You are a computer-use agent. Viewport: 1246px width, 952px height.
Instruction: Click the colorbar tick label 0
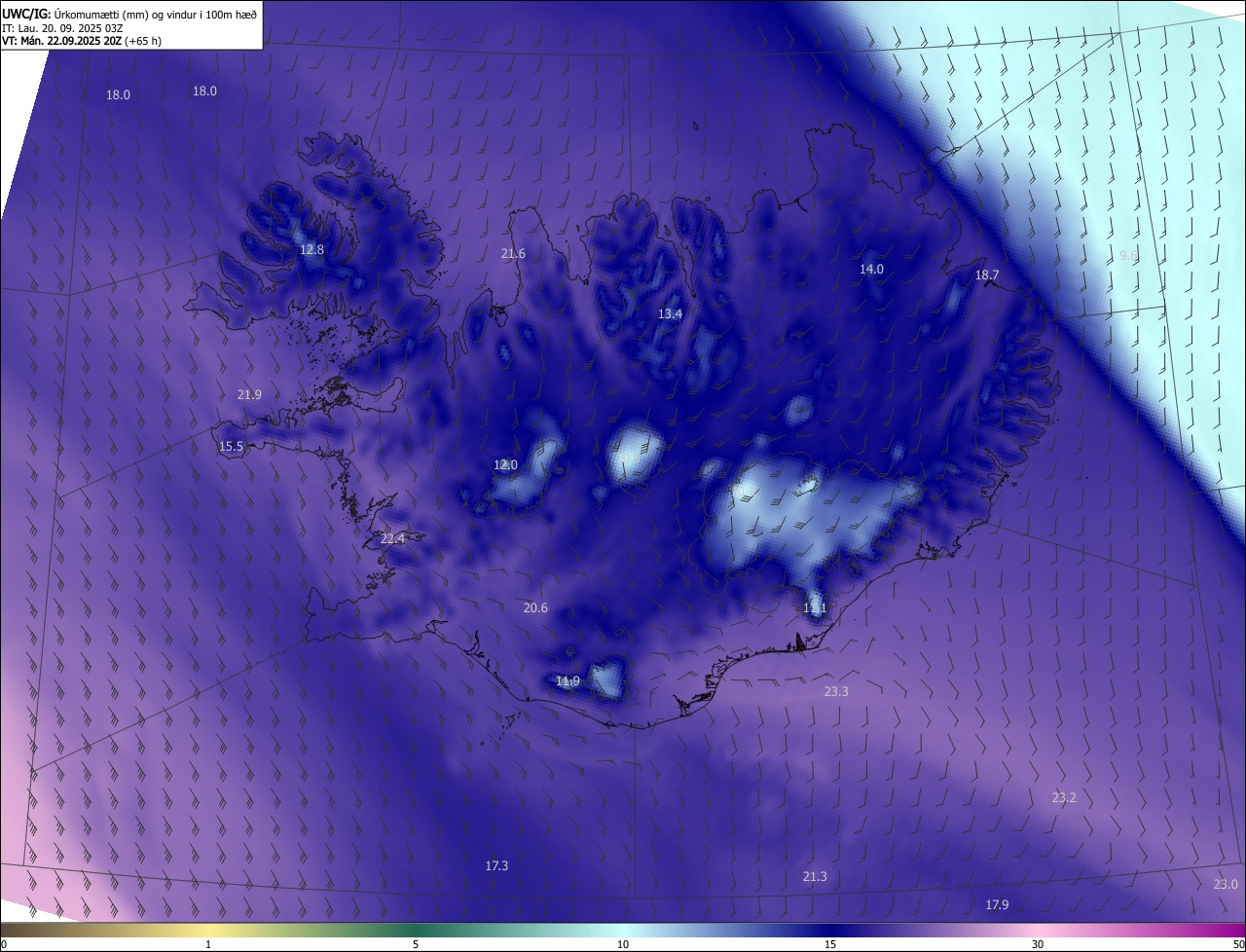pyautogui.click(x=4, y=944)
